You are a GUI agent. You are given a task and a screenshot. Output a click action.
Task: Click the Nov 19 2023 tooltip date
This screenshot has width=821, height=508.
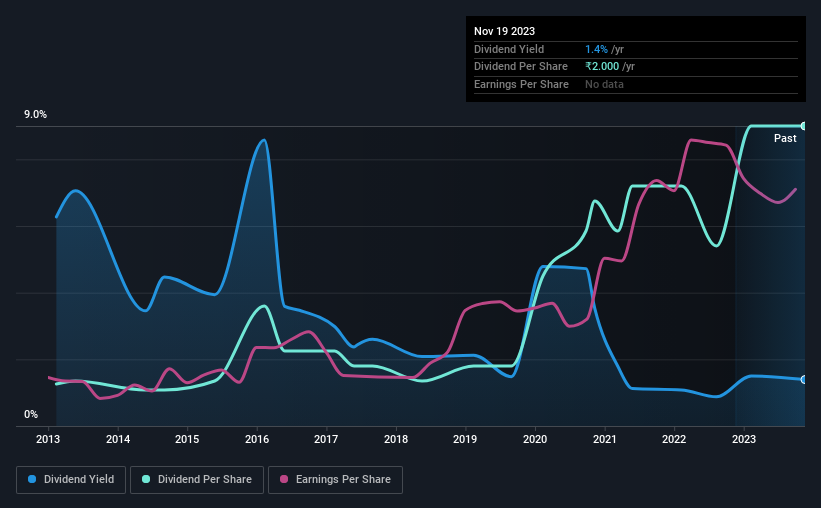coord(504,31)
